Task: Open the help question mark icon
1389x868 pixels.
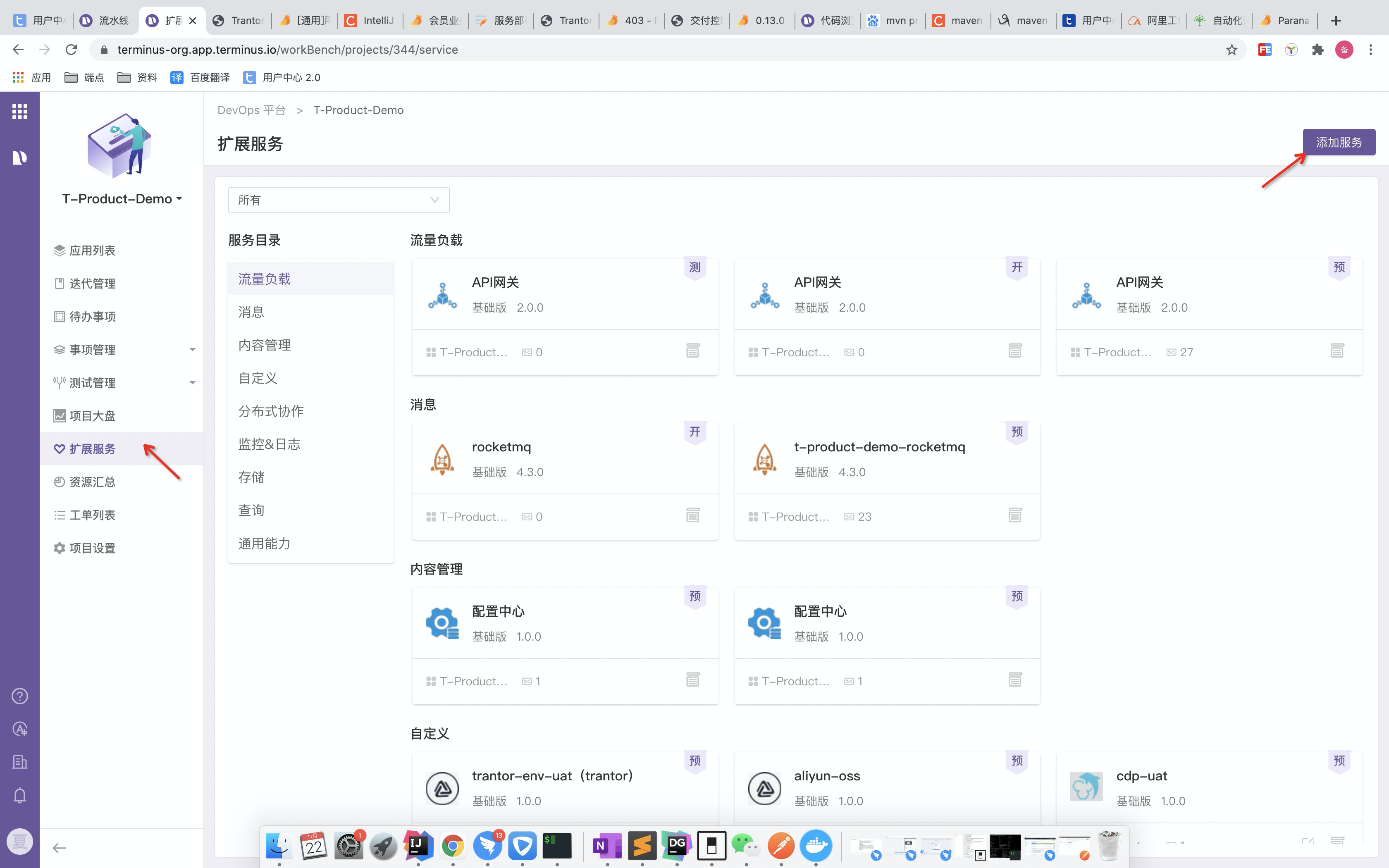Action: tap(19, 696)
